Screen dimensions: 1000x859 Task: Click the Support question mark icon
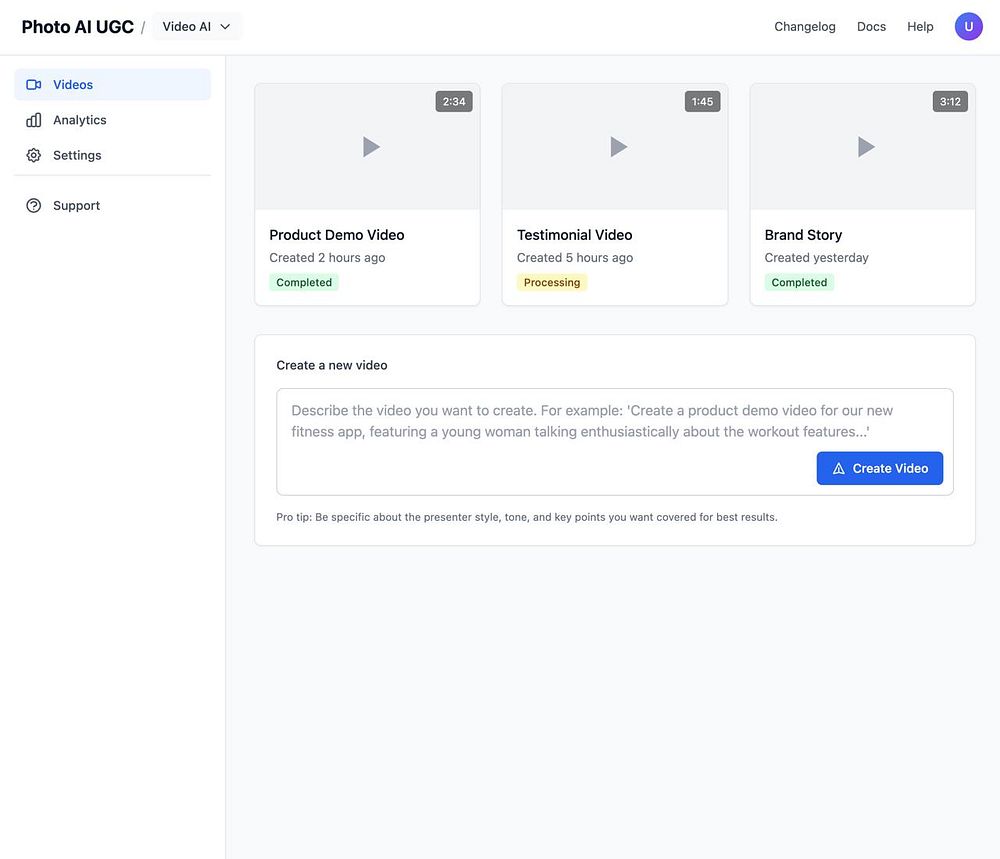(34, 206)
